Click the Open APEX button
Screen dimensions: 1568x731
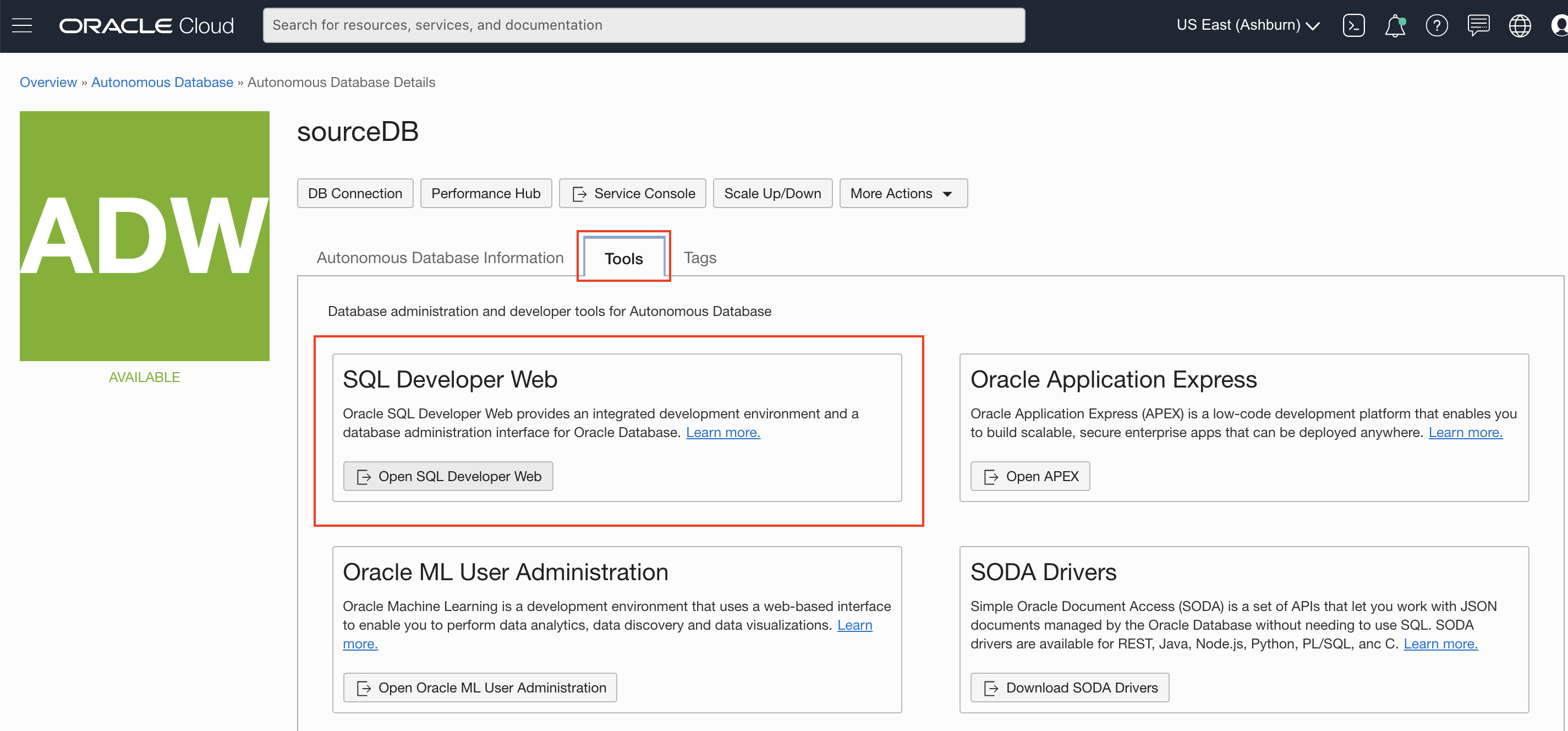tap(1030, 476)
